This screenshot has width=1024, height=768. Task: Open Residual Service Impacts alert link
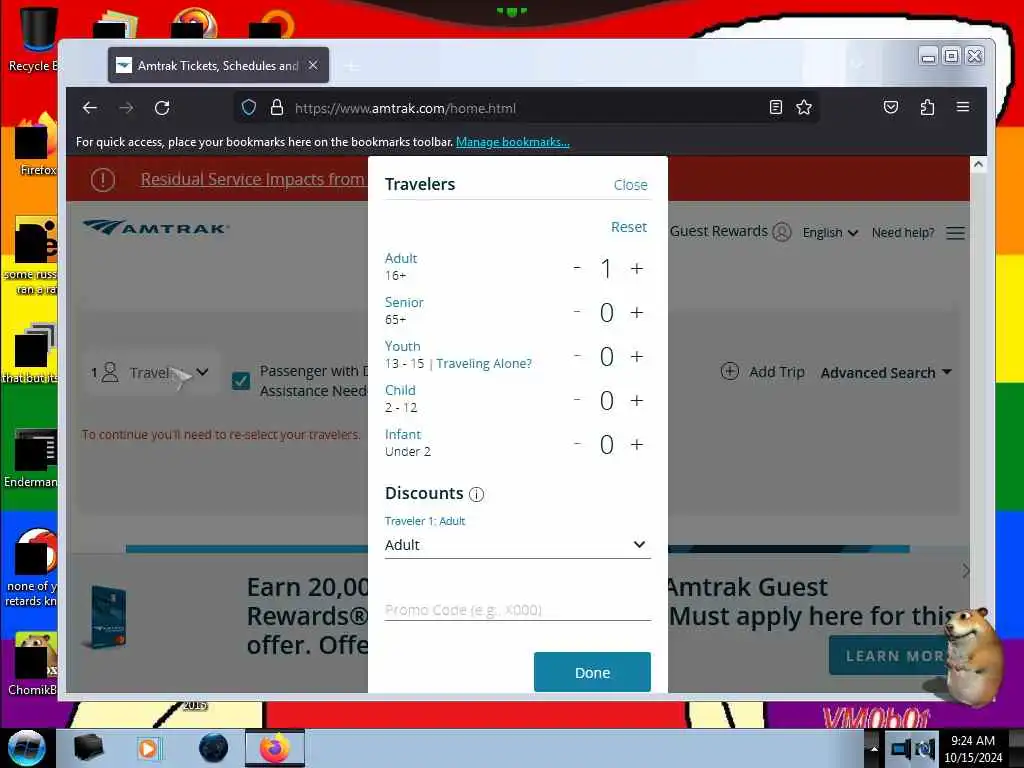click(x=253, y=179)
